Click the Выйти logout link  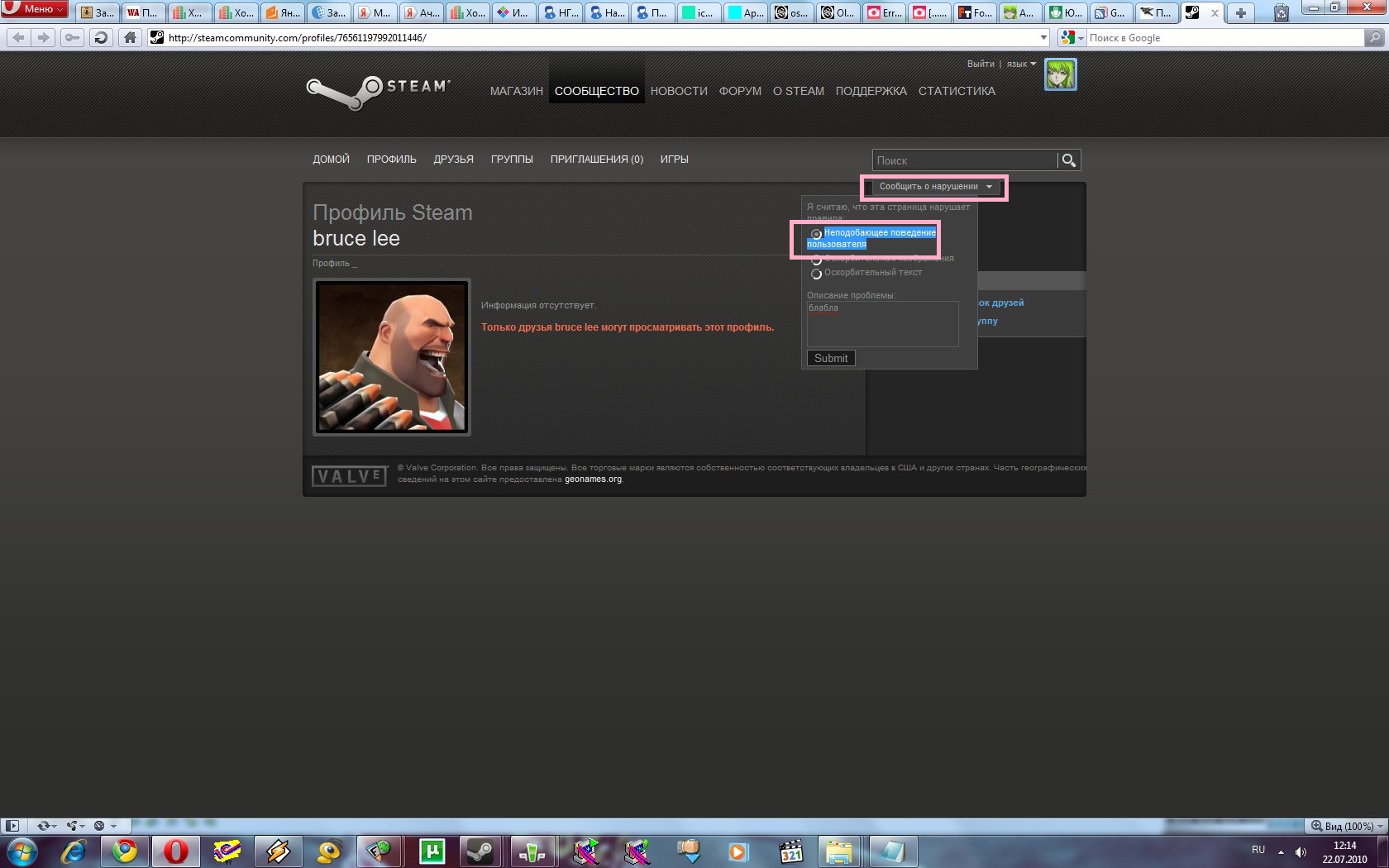click(x=981, y=64)
